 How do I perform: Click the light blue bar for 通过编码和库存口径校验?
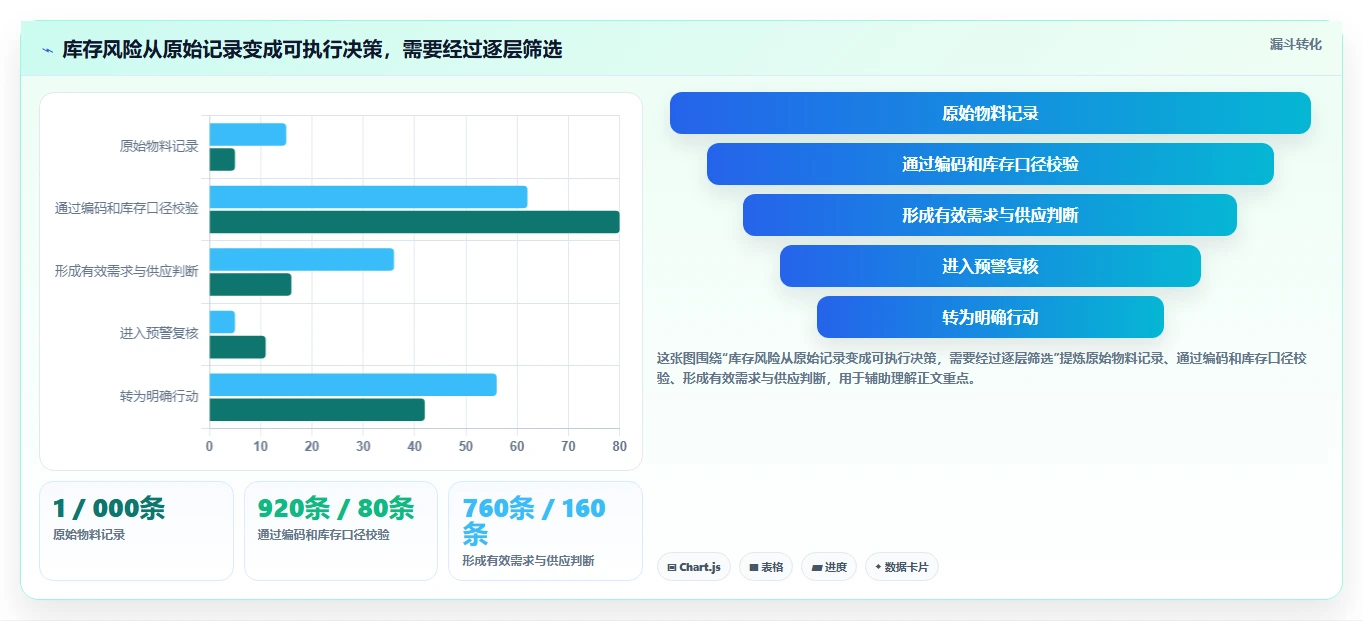368,197
